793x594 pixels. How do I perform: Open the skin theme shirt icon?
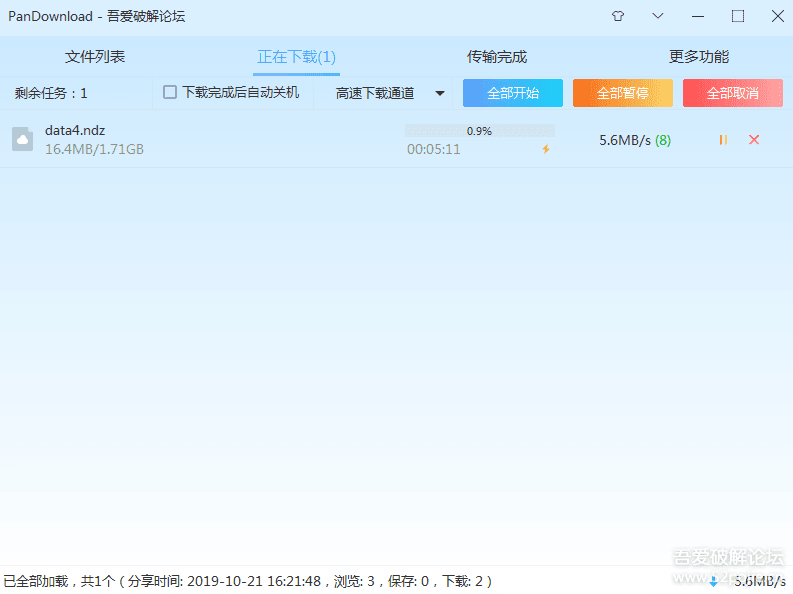[618, 16]
